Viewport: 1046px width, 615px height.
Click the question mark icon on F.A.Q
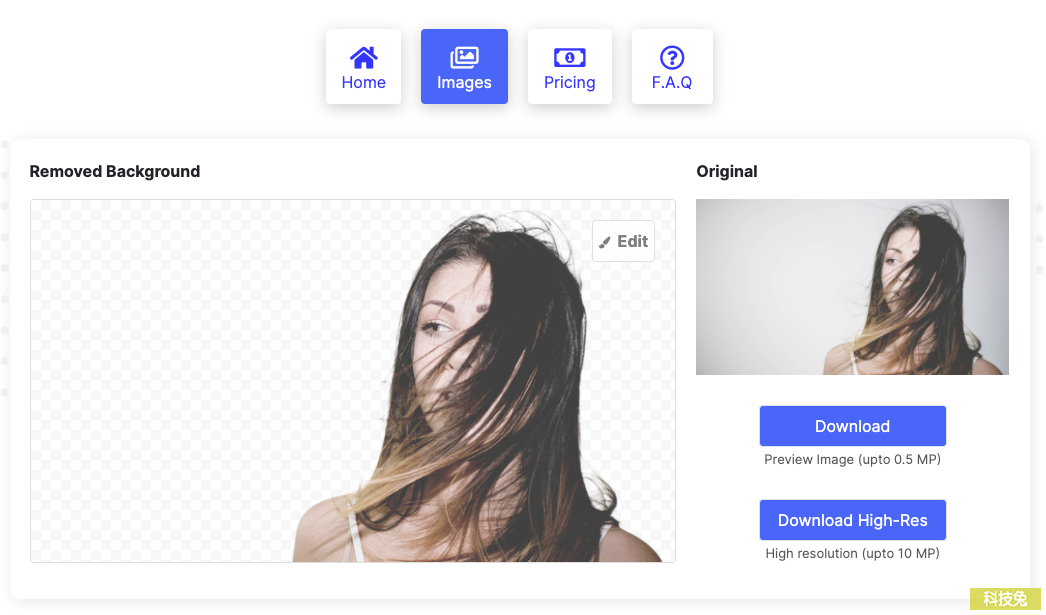672,55
